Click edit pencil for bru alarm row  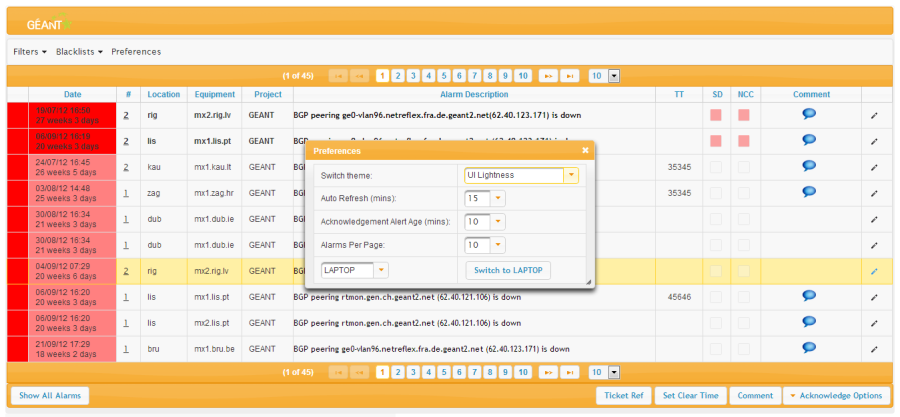[874, 349]
